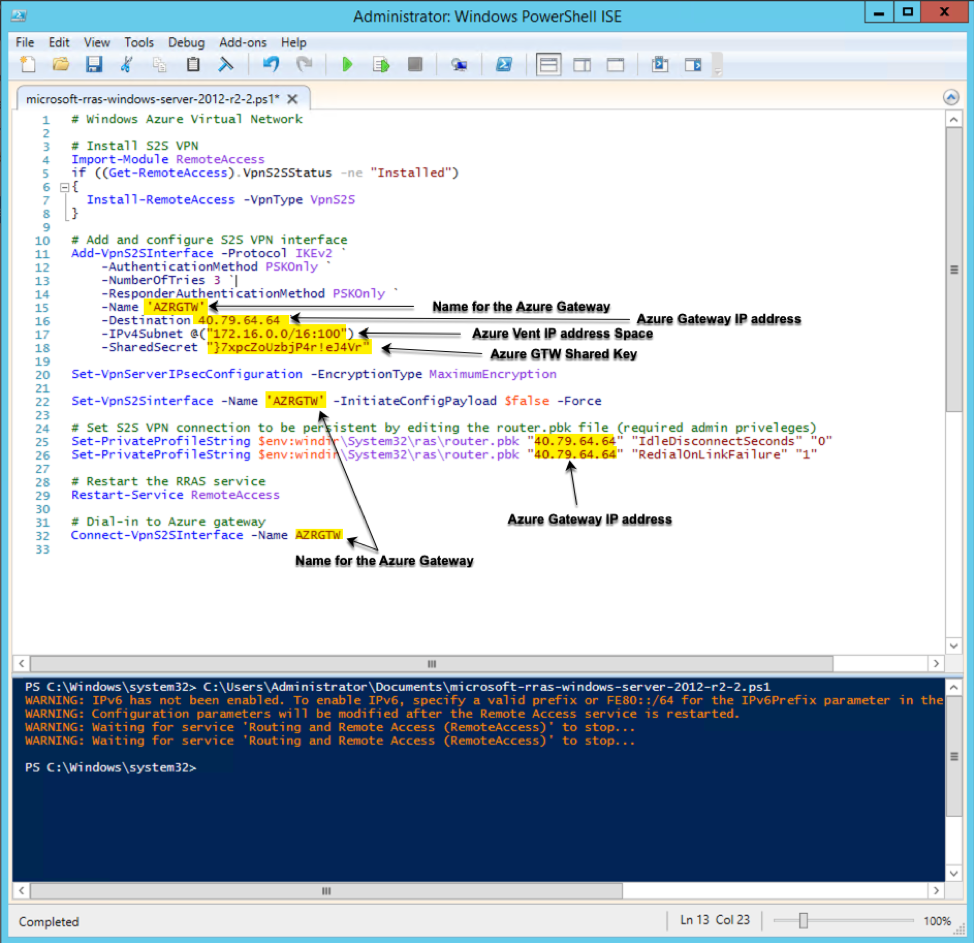
Task: Open the Tools menu
Action: [x=139, y=42]
